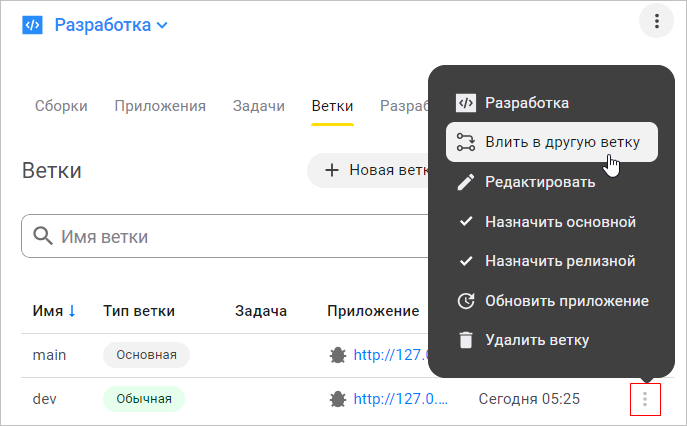Screen dimensions: 687x426
Task: Click the pencil edit icon in menu
Action: 466,182
